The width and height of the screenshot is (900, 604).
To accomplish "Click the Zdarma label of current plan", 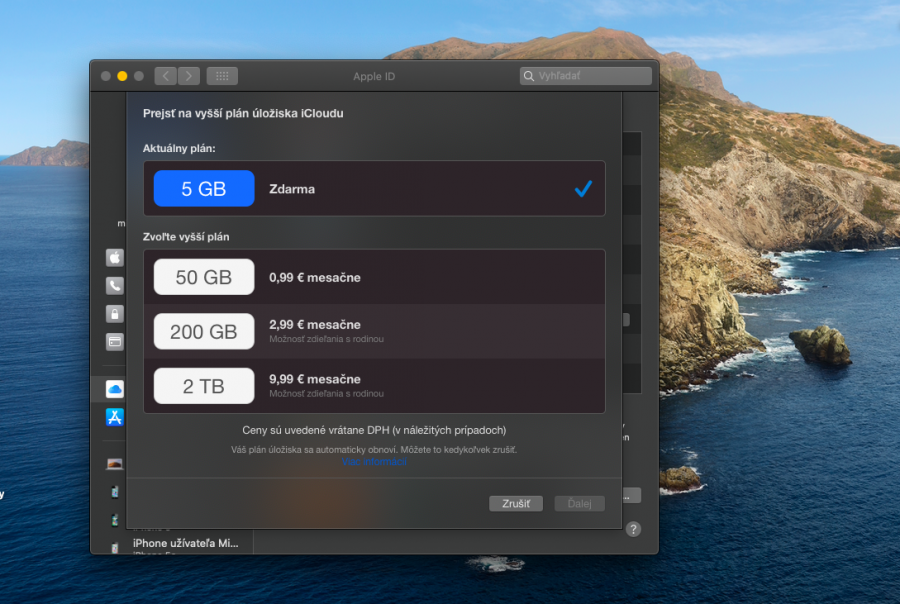I will coord(292,189).
